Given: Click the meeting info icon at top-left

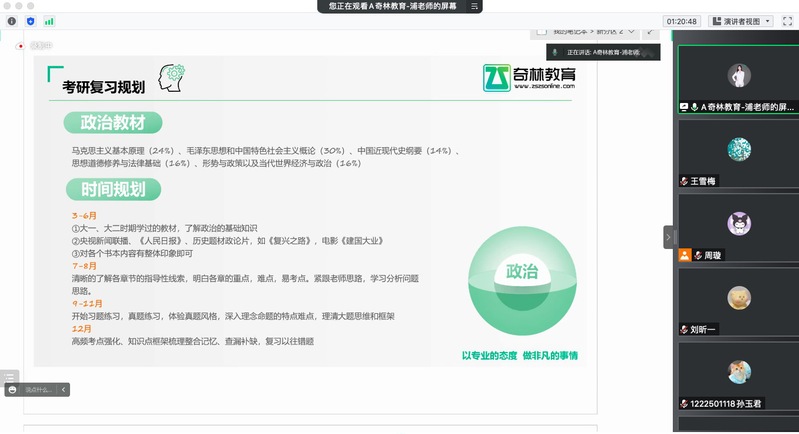Looking at the screenshot, I should pos(12,21).
